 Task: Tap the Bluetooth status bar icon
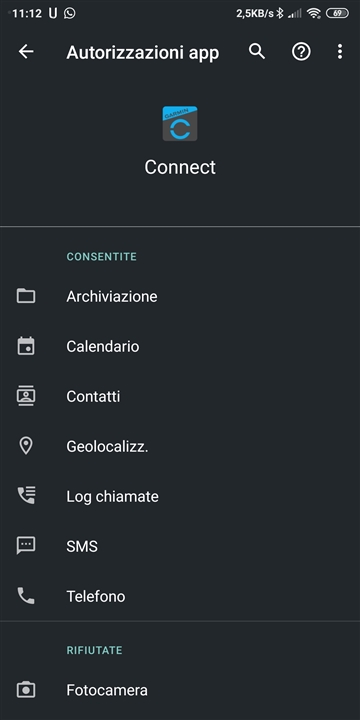280,13
